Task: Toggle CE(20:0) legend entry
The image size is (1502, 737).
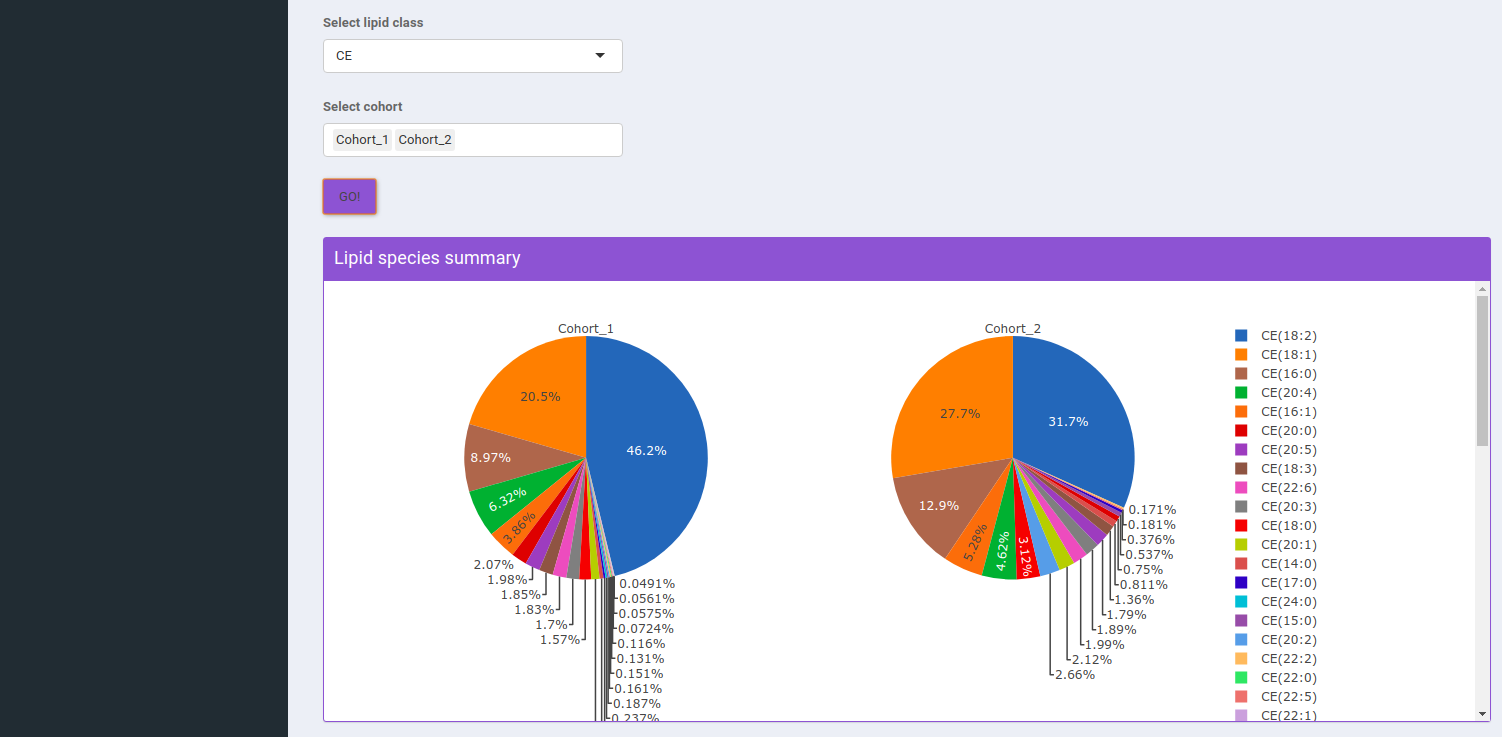Action: coord(1275,431)
